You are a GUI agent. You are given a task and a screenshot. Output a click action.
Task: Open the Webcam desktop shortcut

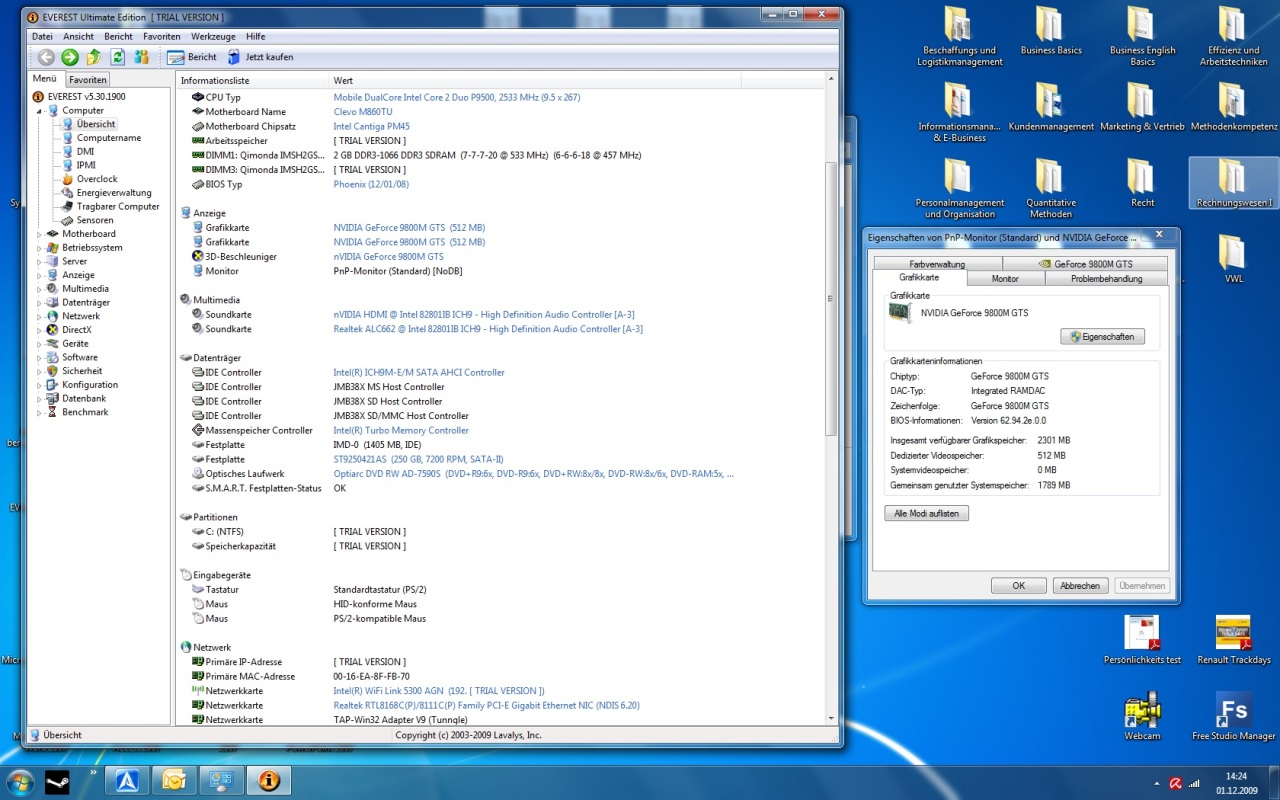pyautogui.click(x=1142, y=716)
